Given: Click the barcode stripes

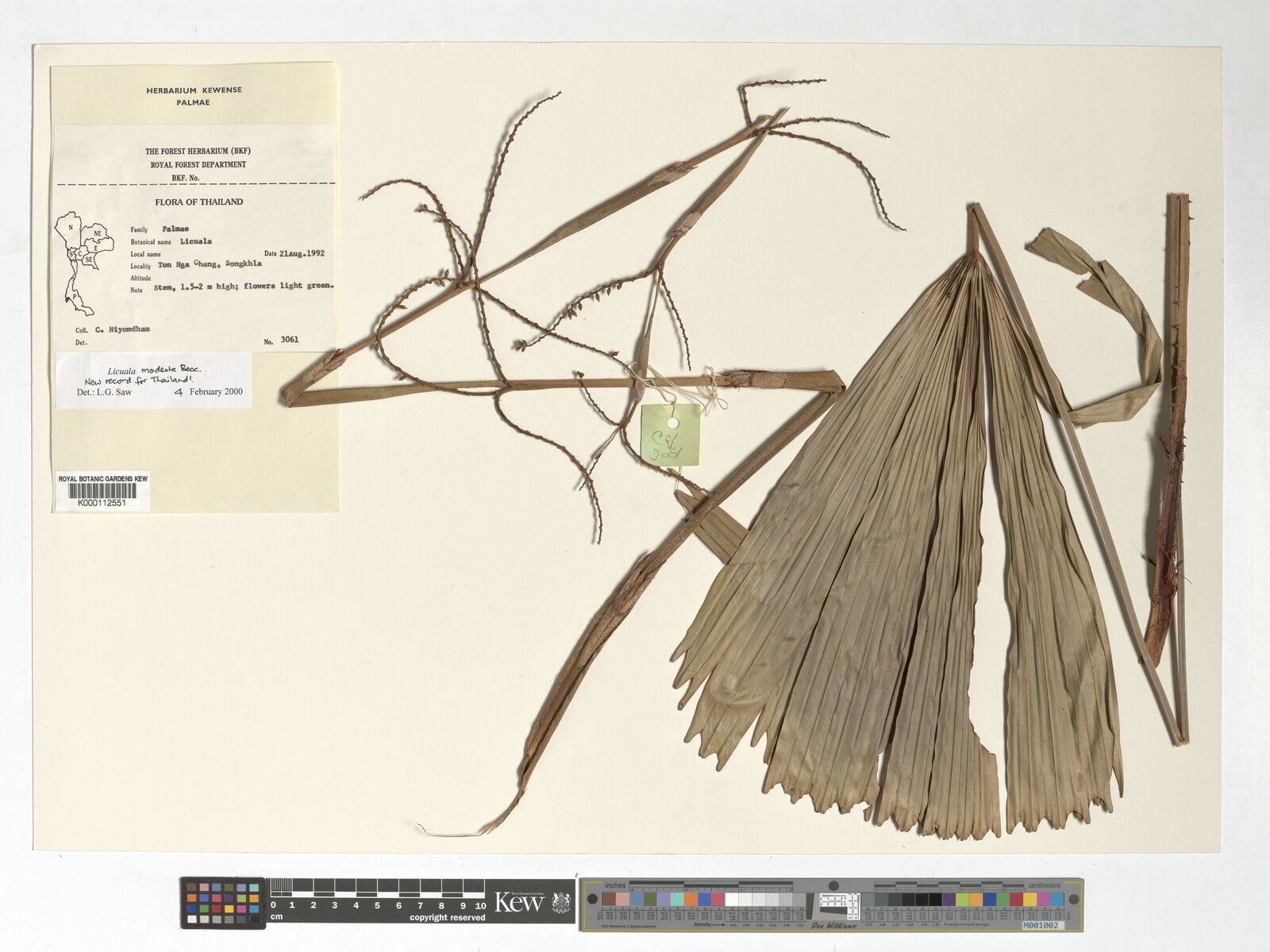Looking at the screenshot, I should pos(102,491).
